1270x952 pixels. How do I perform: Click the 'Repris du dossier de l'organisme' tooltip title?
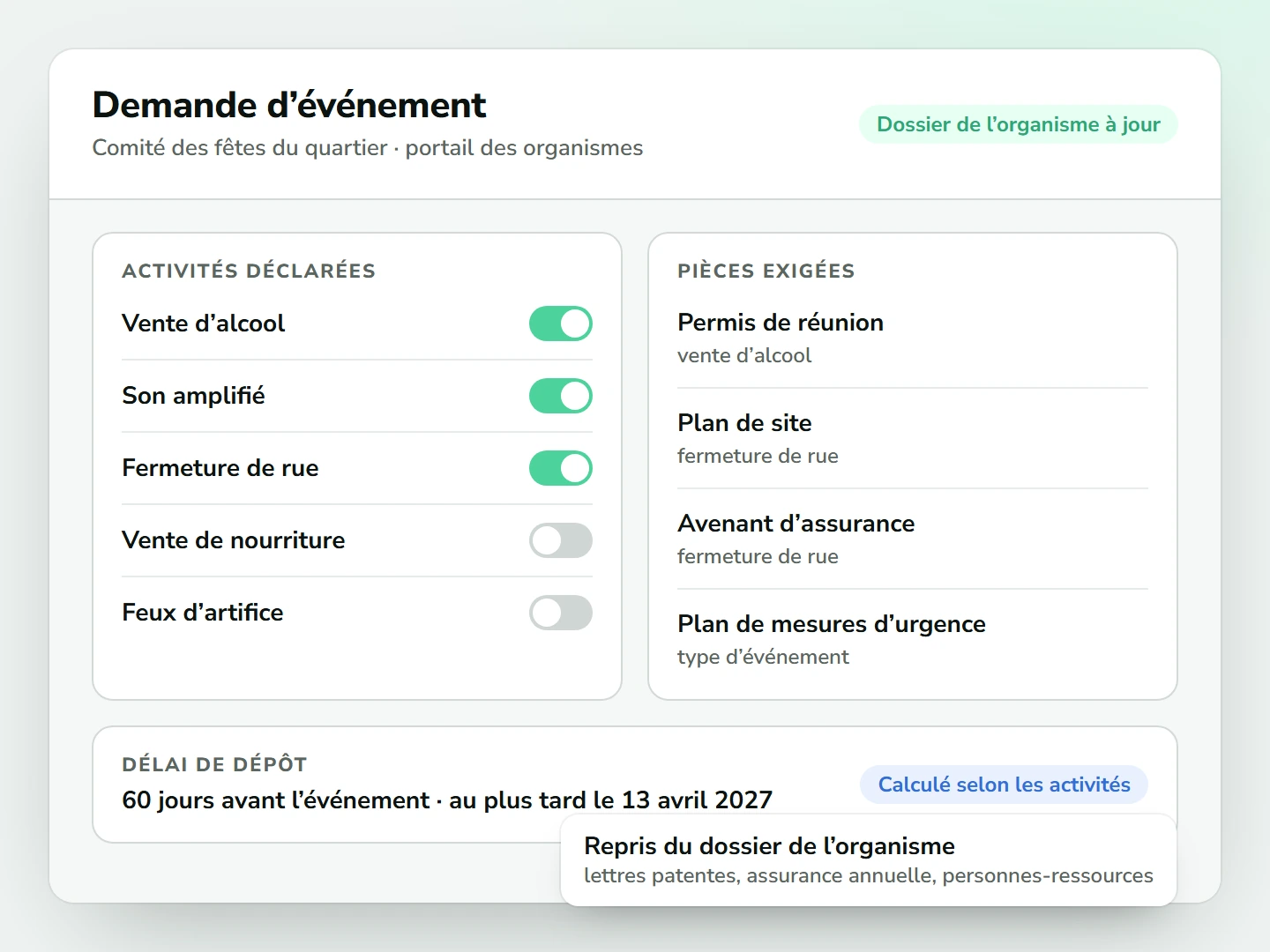769,846
